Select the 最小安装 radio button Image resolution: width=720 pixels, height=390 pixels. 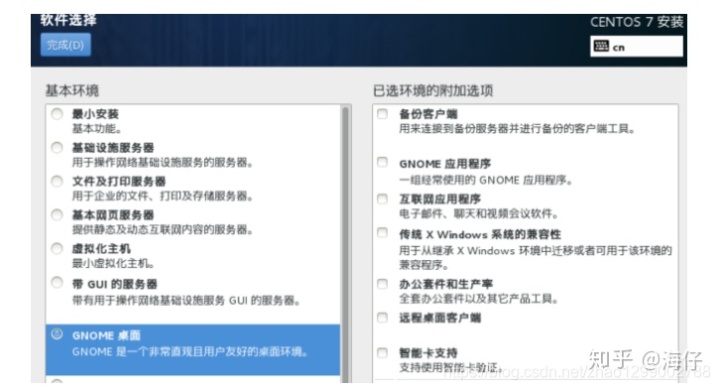tap(57, 113)
